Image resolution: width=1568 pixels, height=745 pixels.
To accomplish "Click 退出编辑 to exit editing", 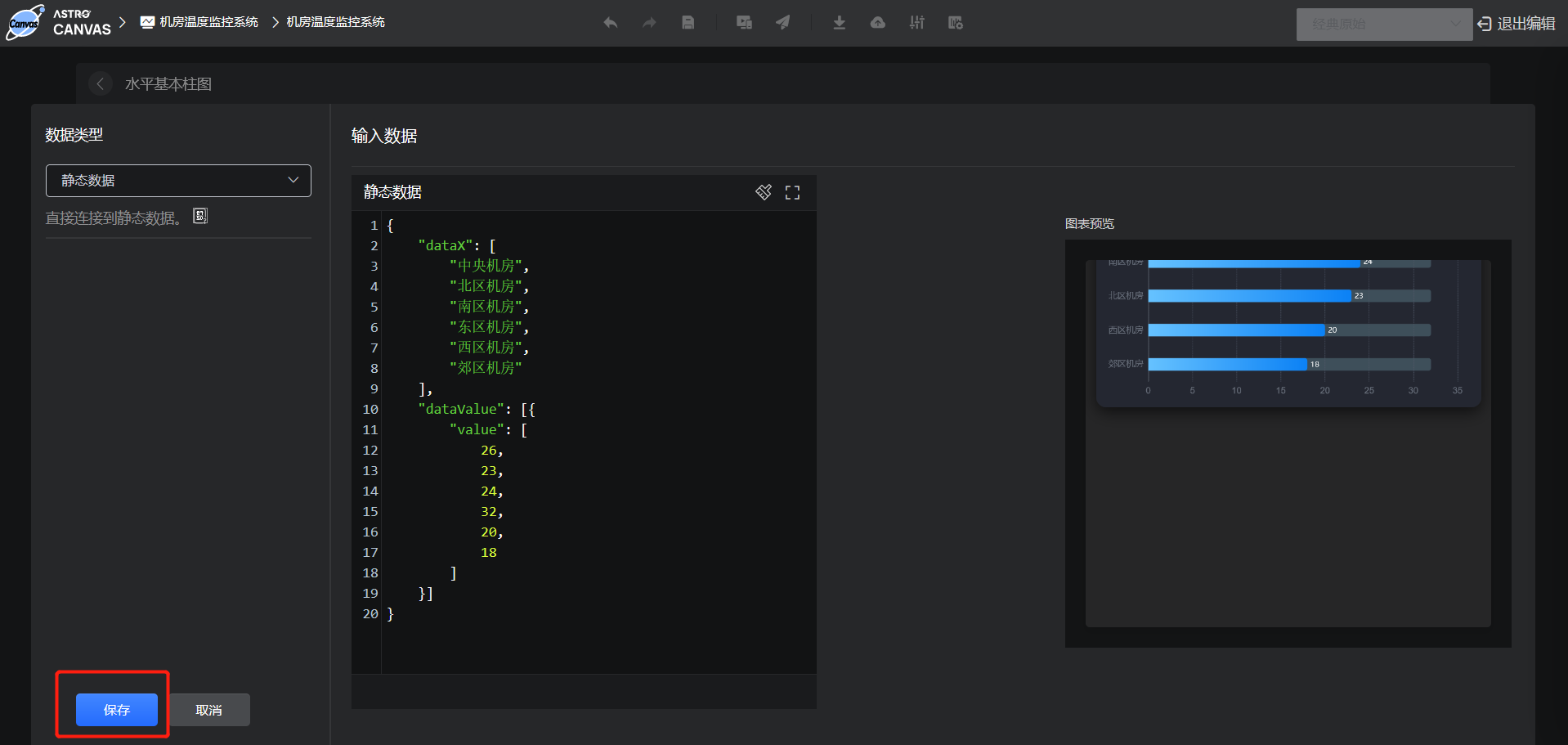I will (1516, 24).
